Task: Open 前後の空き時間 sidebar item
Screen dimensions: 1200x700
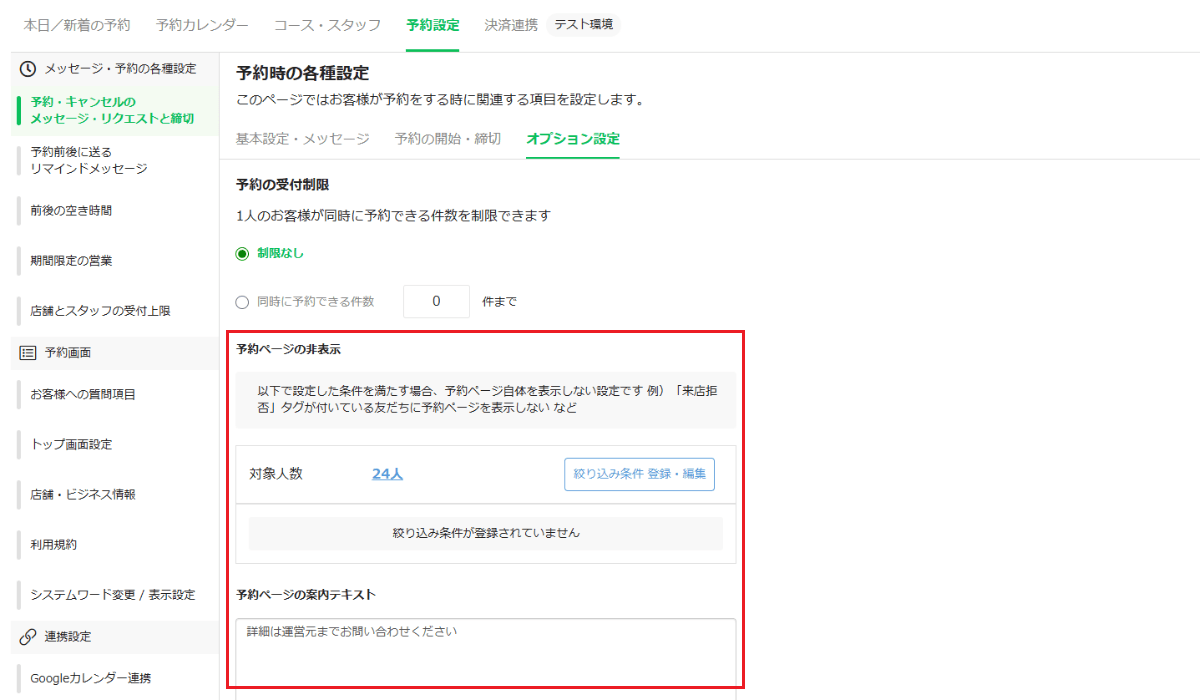Action: tap(71, 211)
